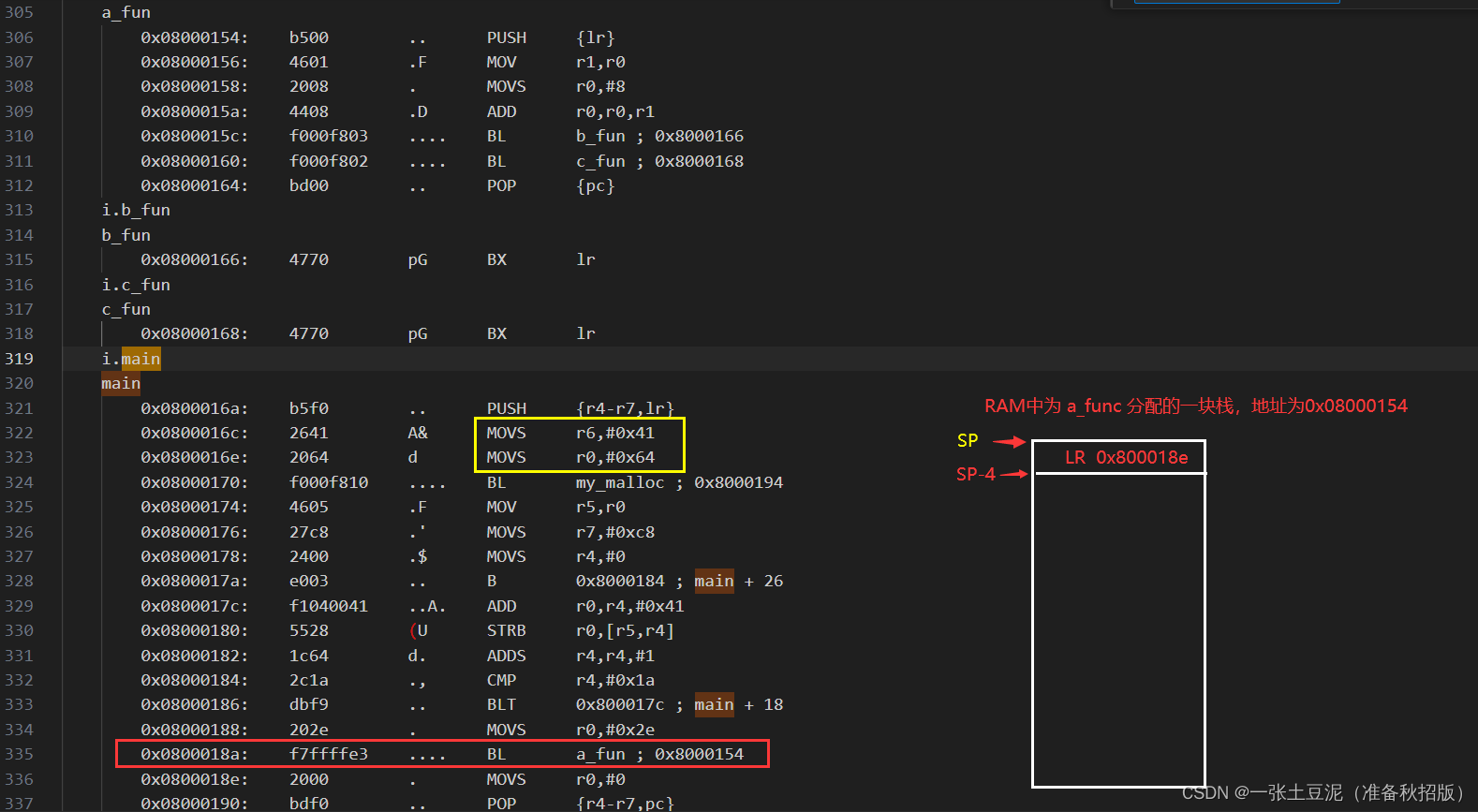Viewport: 1478px width, 812px height.
Task: Click the CMP mnemonic
Action: [502, 680]
